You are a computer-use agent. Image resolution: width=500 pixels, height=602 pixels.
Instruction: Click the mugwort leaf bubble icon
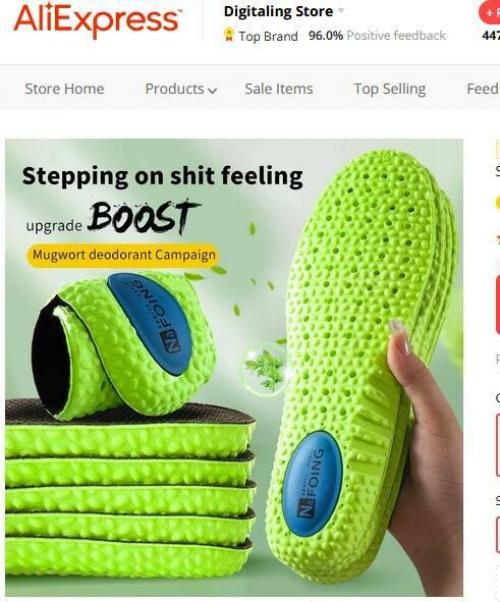[265, 370]
